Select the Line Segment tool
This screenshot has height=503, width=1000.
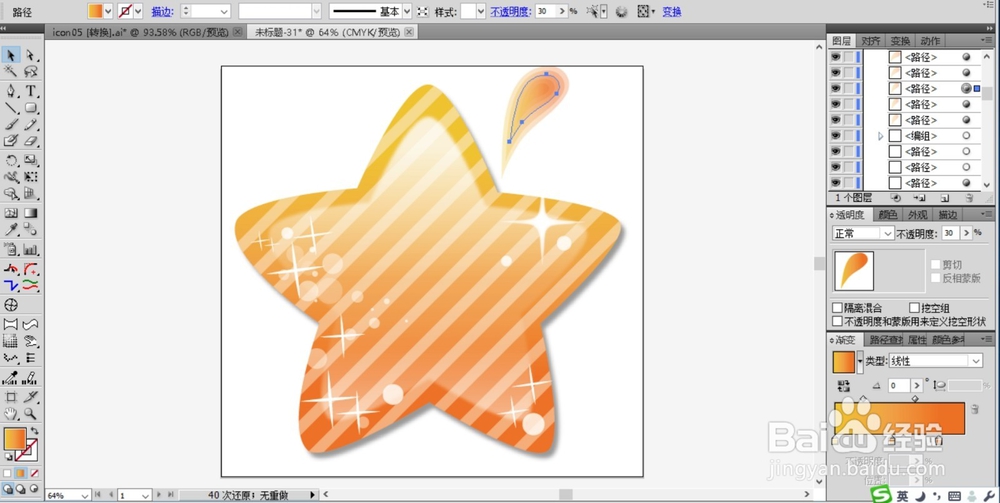11,108
